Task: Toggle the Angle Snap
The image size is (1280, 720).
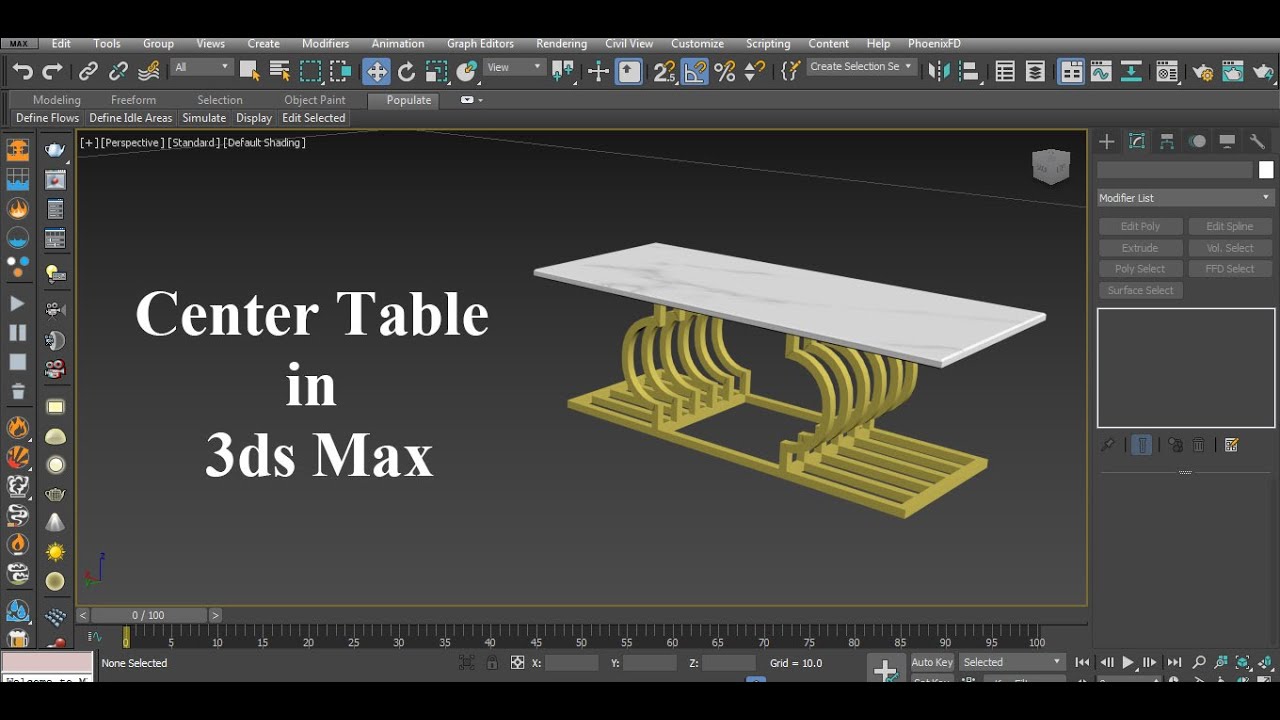Action: [695, 71]
